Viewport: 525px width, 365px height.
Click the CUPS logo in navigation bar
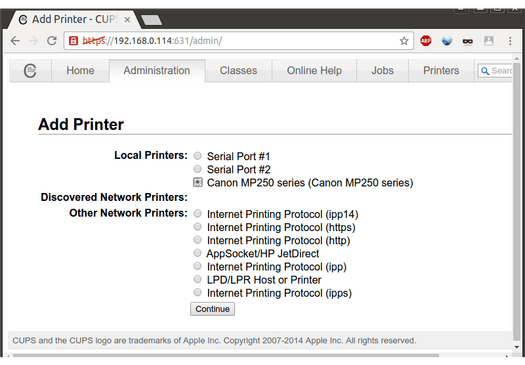coord(30,71)
